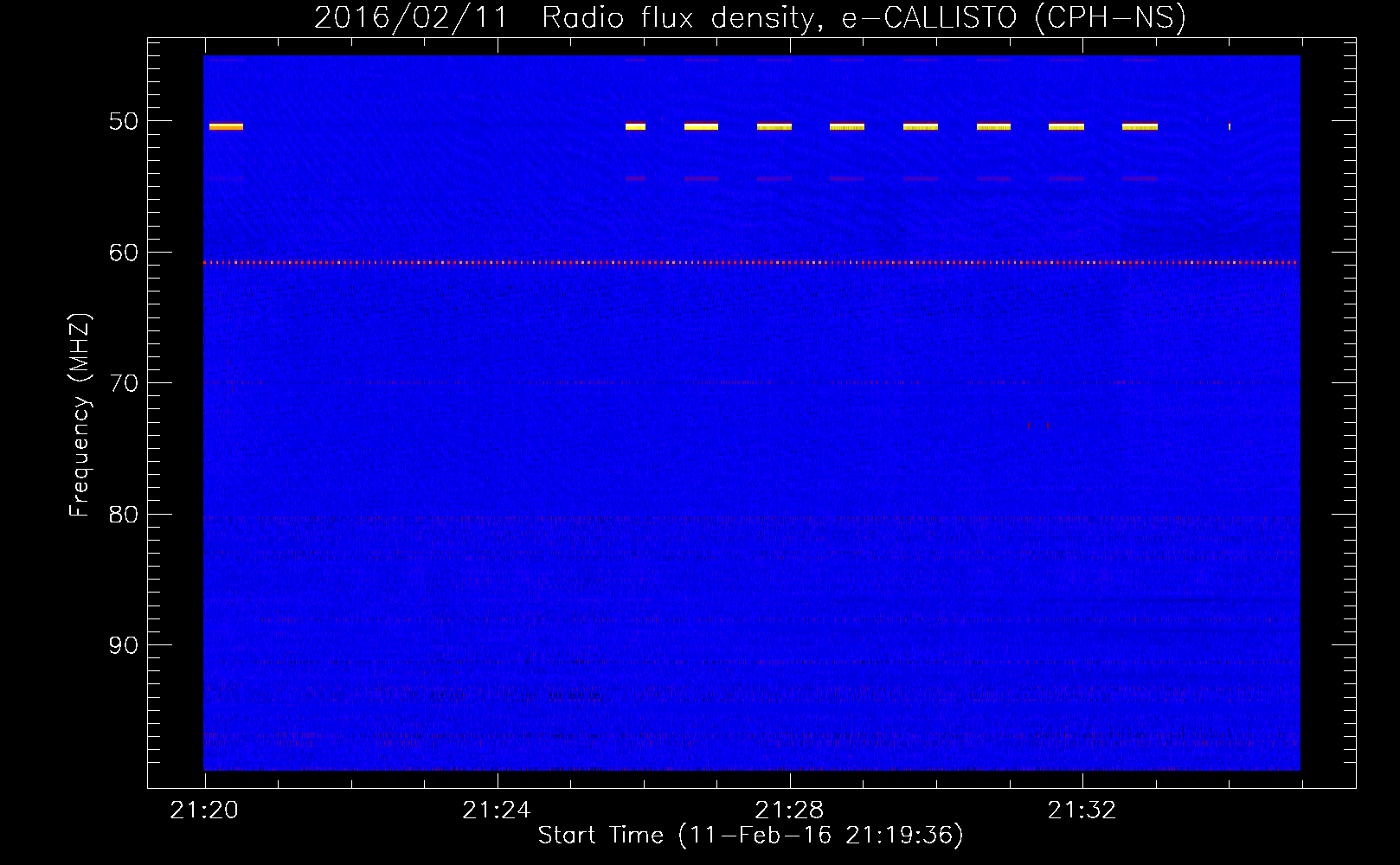
Task: Click the 60 frequency tick label
Action: 123,253
